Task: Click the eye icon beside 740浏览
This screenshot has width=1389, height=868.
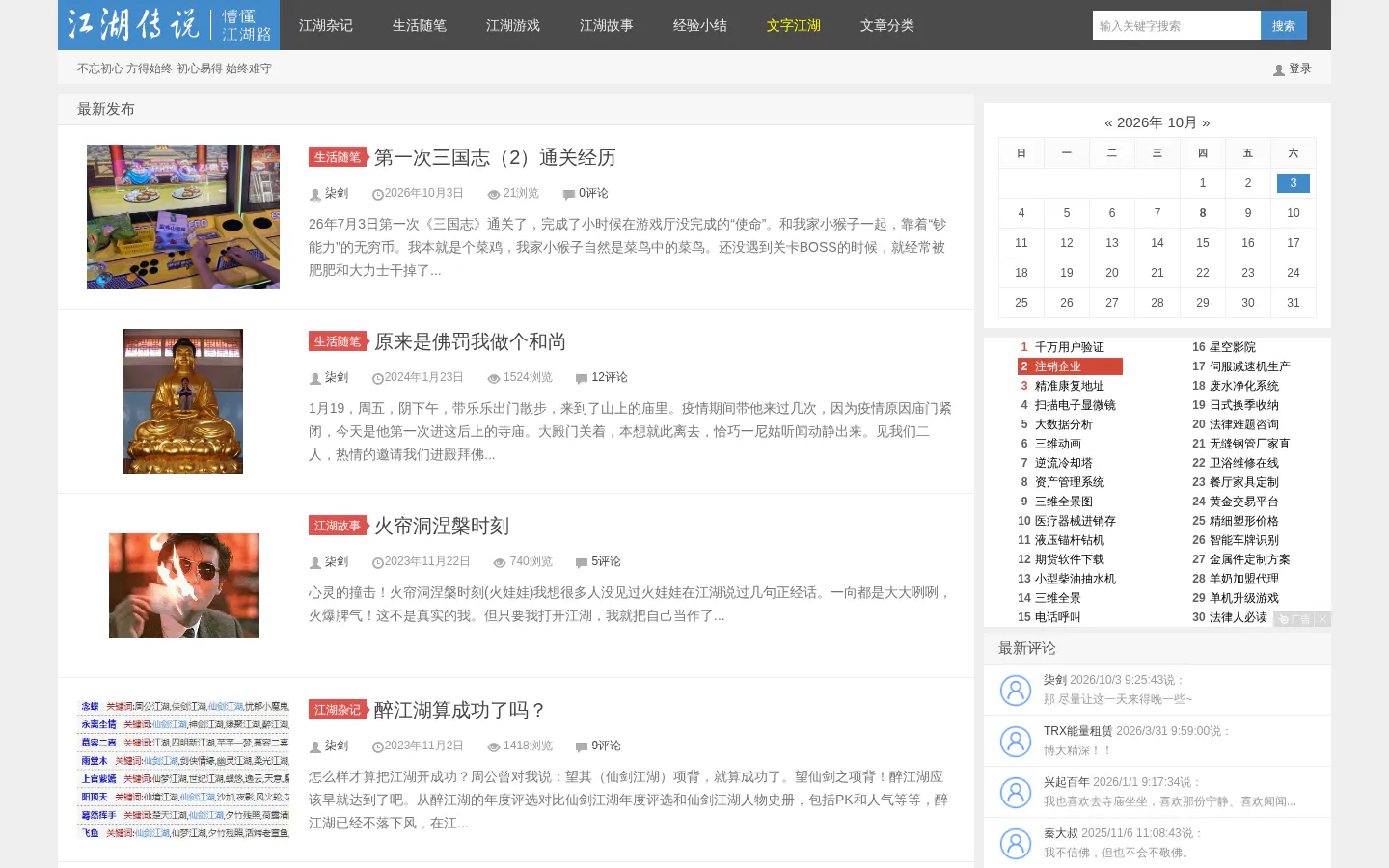Action: point(500,562)
